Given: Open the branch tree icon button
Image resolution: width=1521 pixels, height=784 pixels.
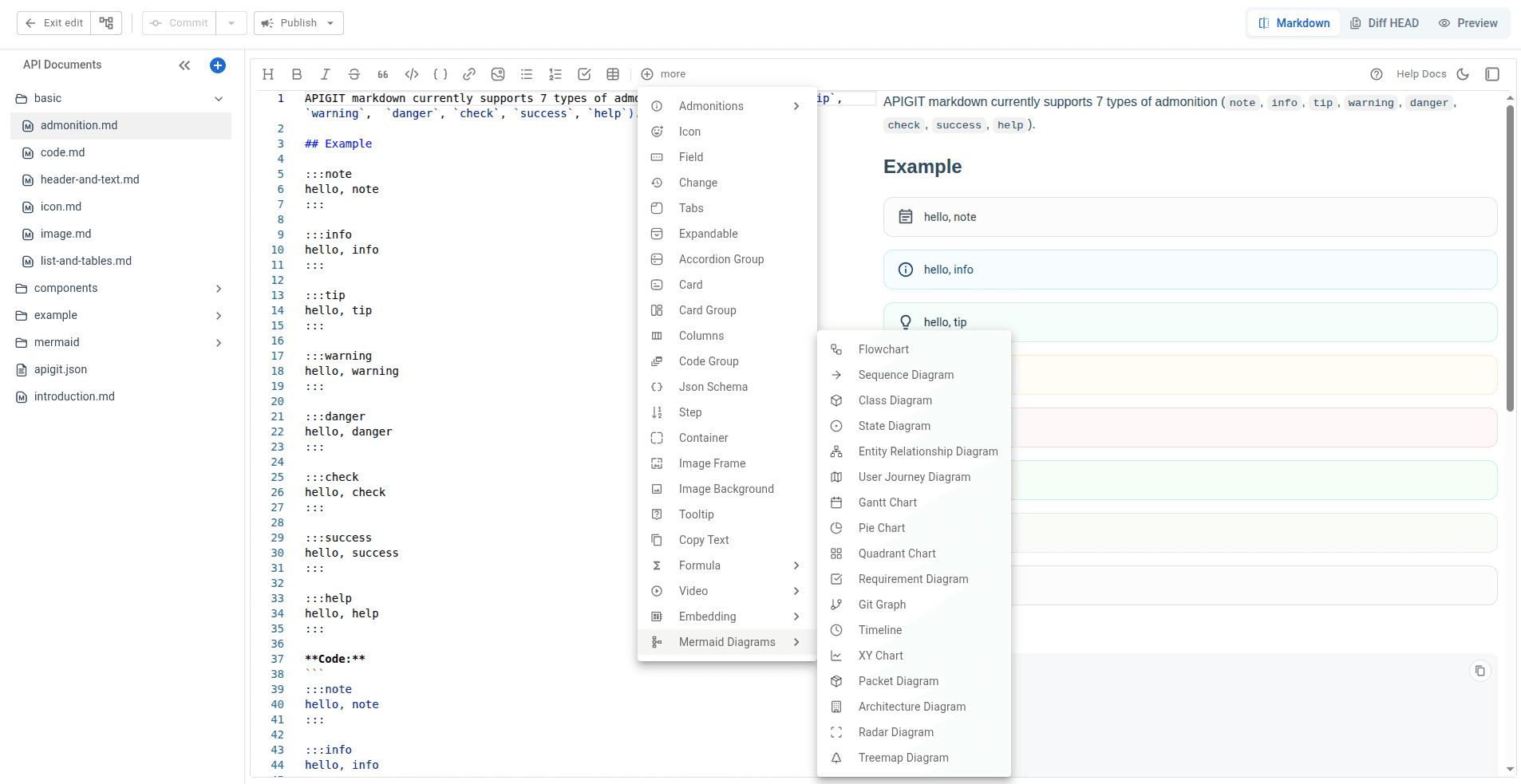Looking at the screenshot, I should coord(106,23).
